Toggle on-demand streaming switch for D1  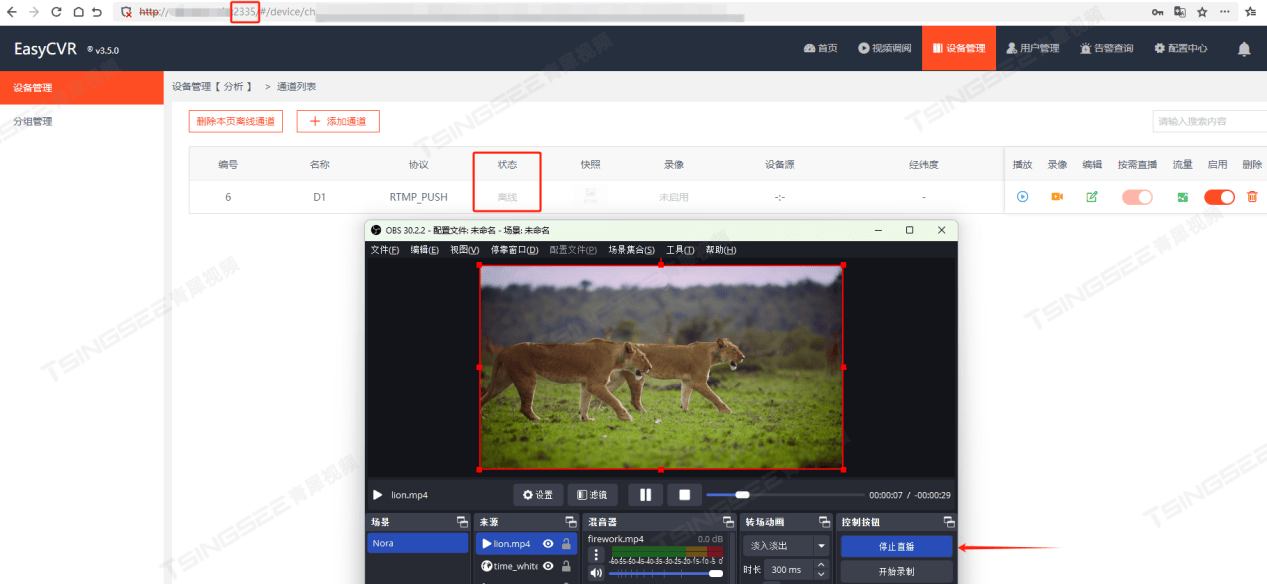(1137, 197)
